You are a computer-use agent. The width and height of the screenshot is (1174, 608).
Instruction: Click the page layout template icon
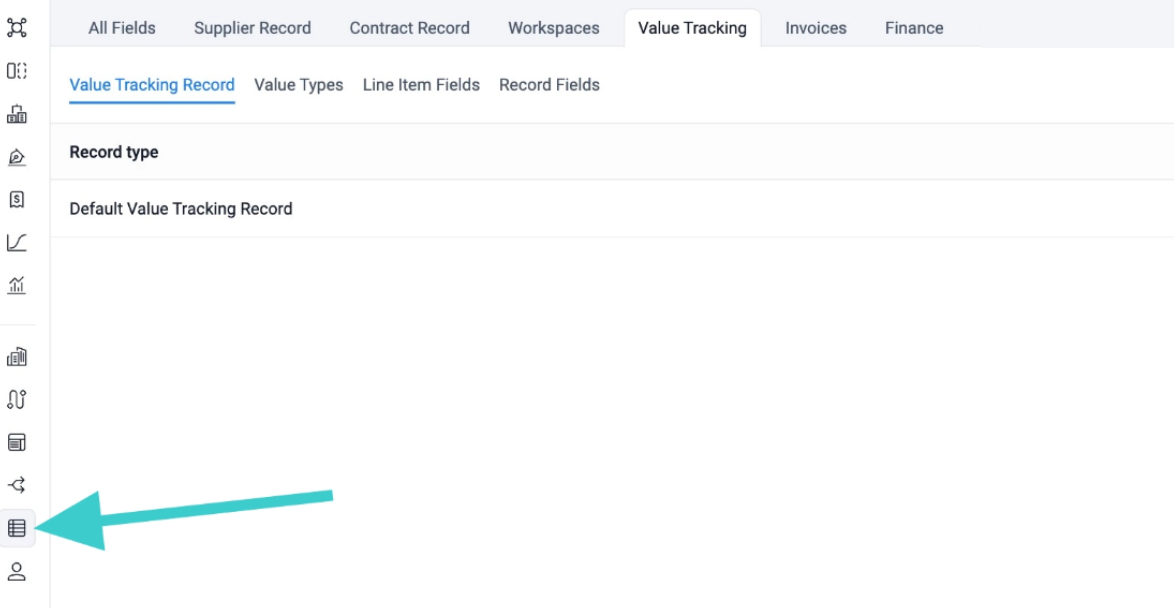[x=17, y=442]
